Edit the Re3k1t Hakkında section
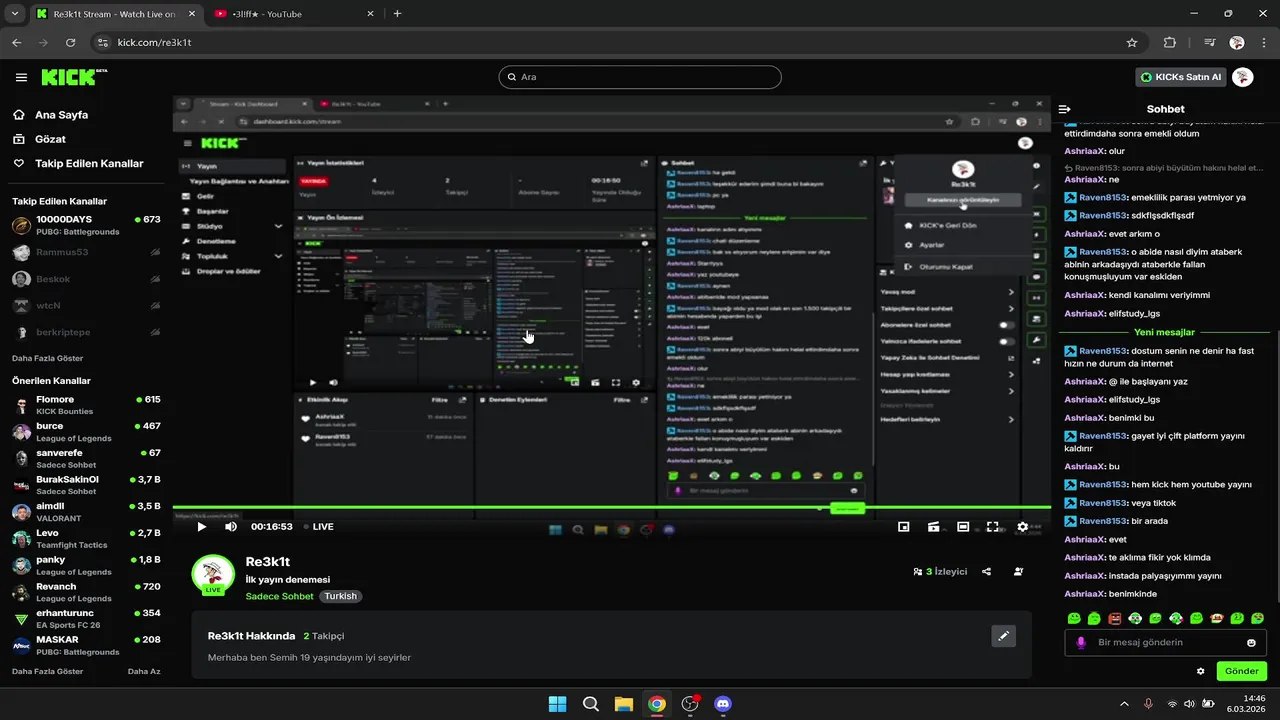This screenshot has height=720, width=1280. 1004,636
